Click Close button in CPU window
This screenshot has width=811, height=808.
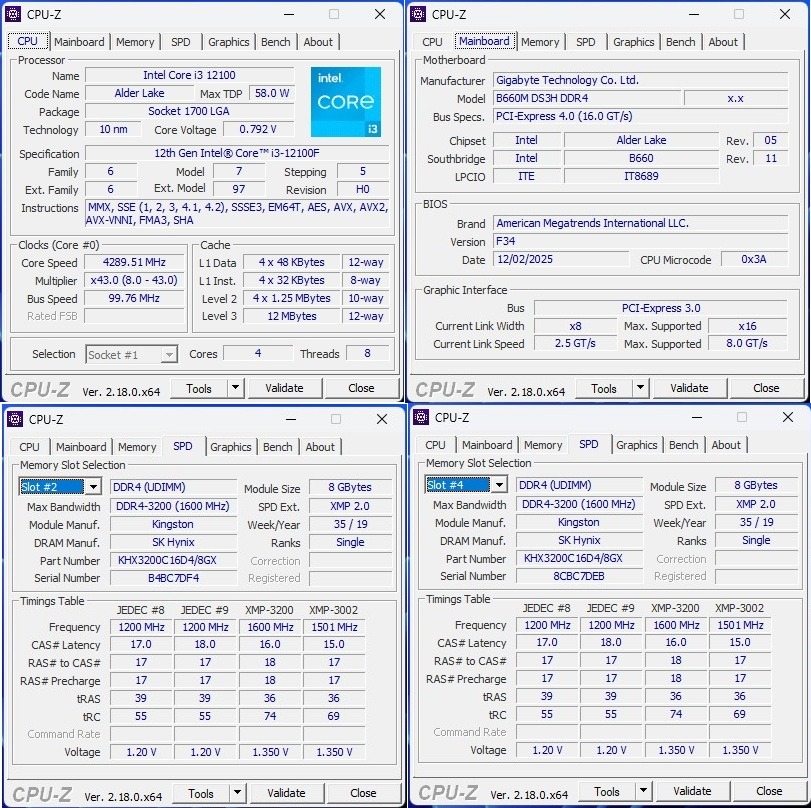(x=361, y=388)
